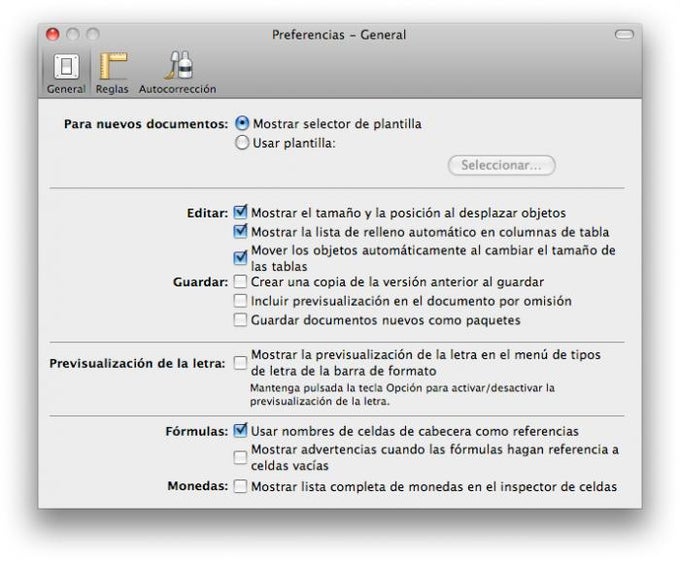Image resolution: width=680 pixels, height=561 pixels.
Task: Enable Mostrar la previsualización de la letra
Action: coord(240,363)
